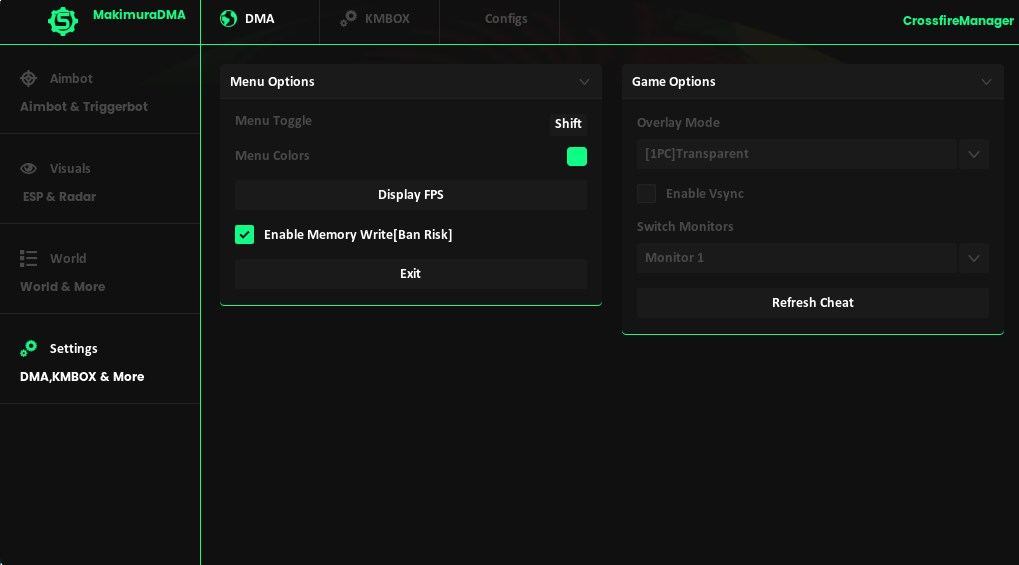The height and width of the screenshot is (565, 1019).
Task: Click the Shift keybind for Menu Toggle
Action: tap(568, 124)
